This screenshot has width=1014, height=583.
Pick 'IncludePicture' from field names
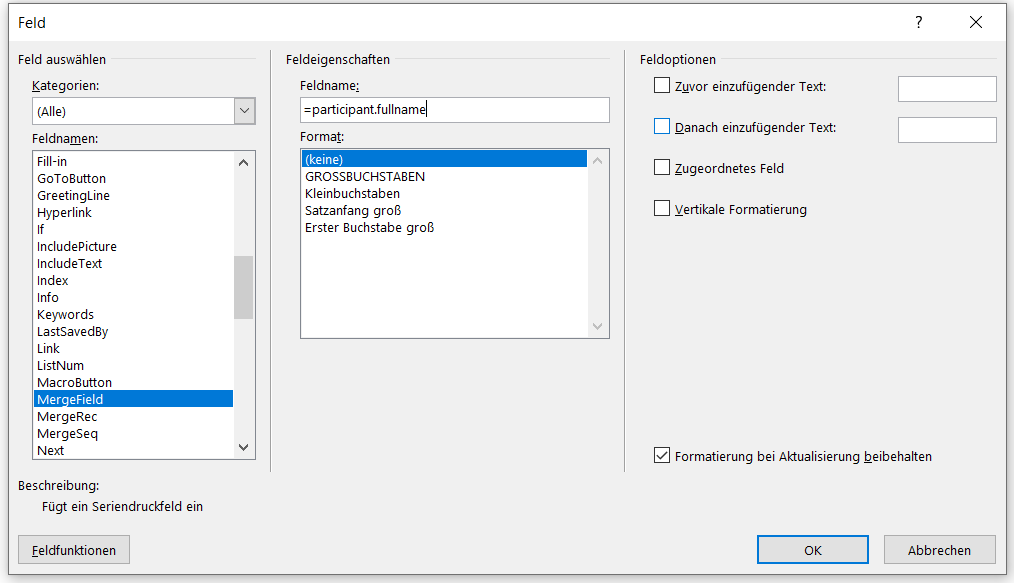point(77,247)
